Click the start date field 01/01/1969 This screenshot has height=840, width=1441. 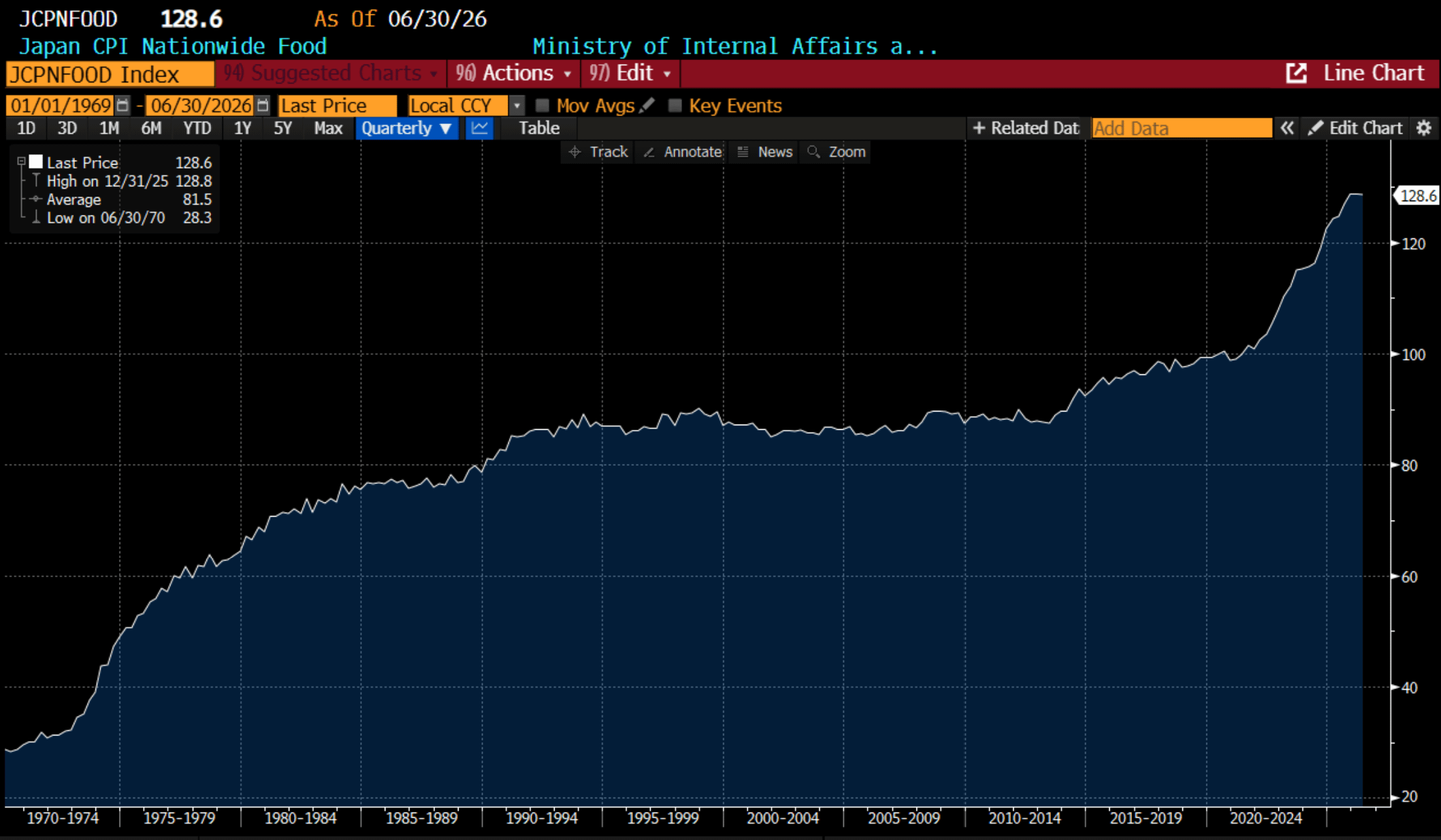point(60,105)
